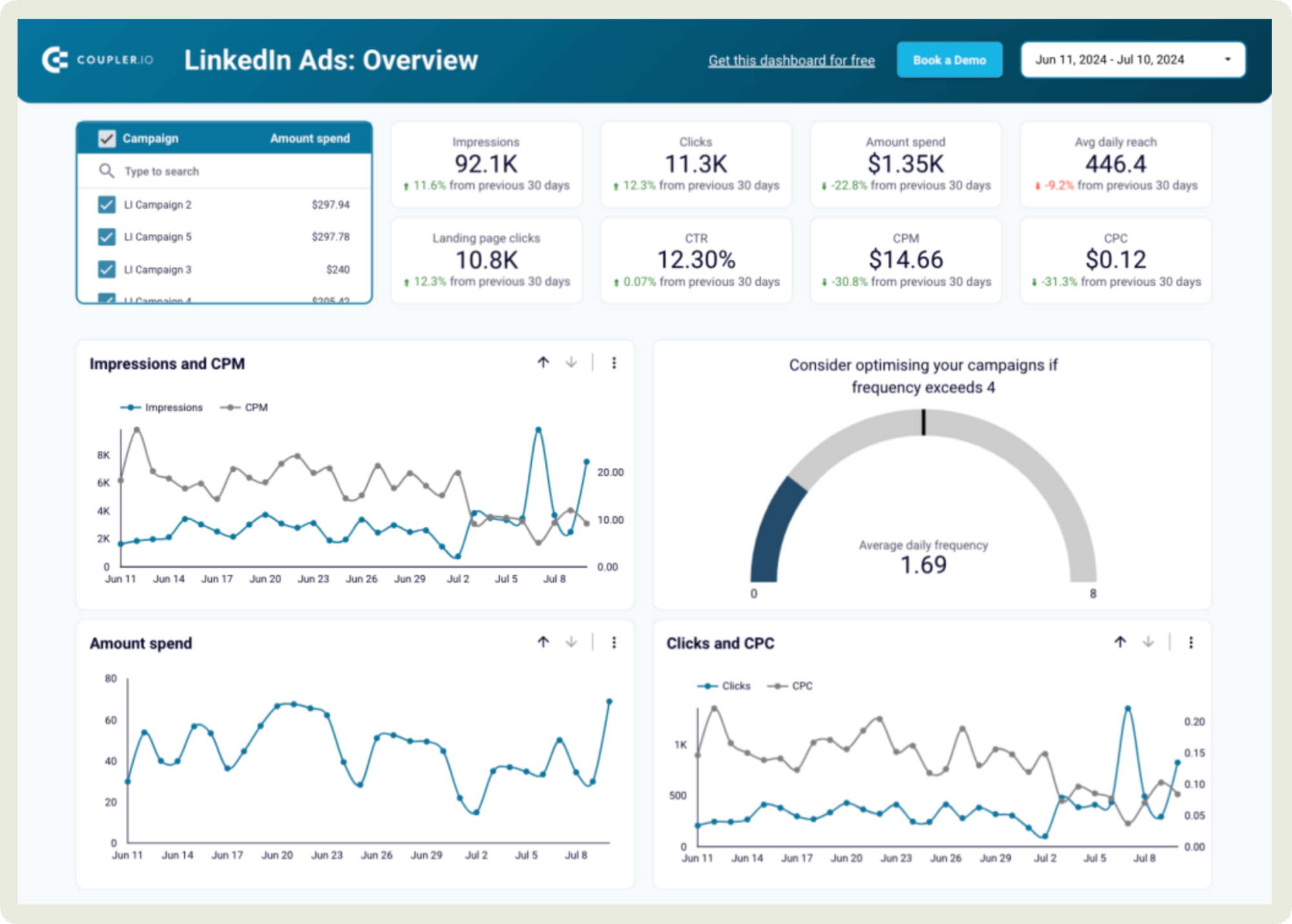
Task: Click the search magnifier in the campaign panel
Action: click(107, 171)
